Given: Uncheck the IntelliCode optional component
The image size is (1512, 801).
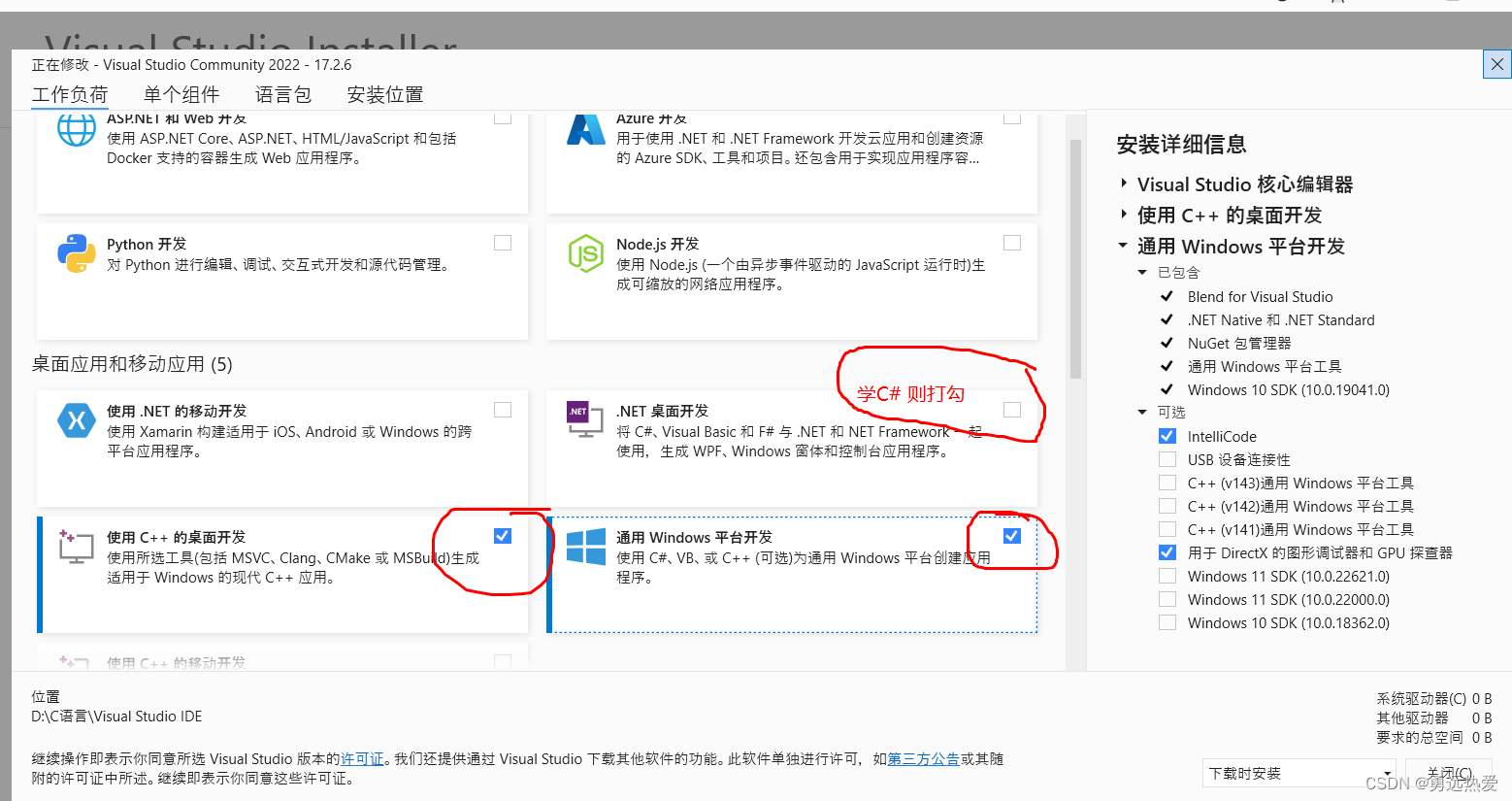Looking at the screenshot, I should pyautogui.click(x=1167, y=436).
